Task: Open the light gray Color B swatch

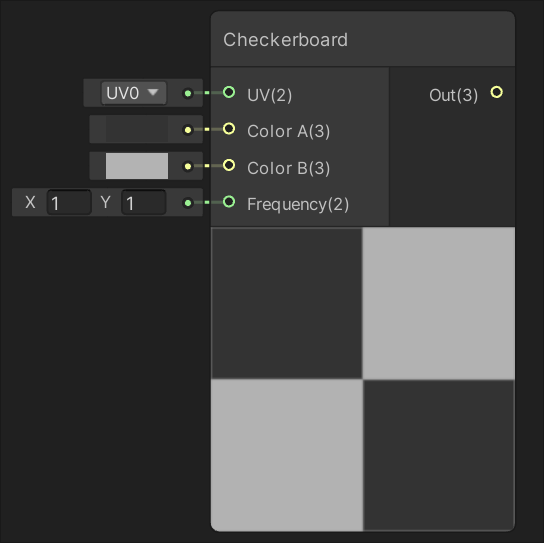Action: click(137, 166)
